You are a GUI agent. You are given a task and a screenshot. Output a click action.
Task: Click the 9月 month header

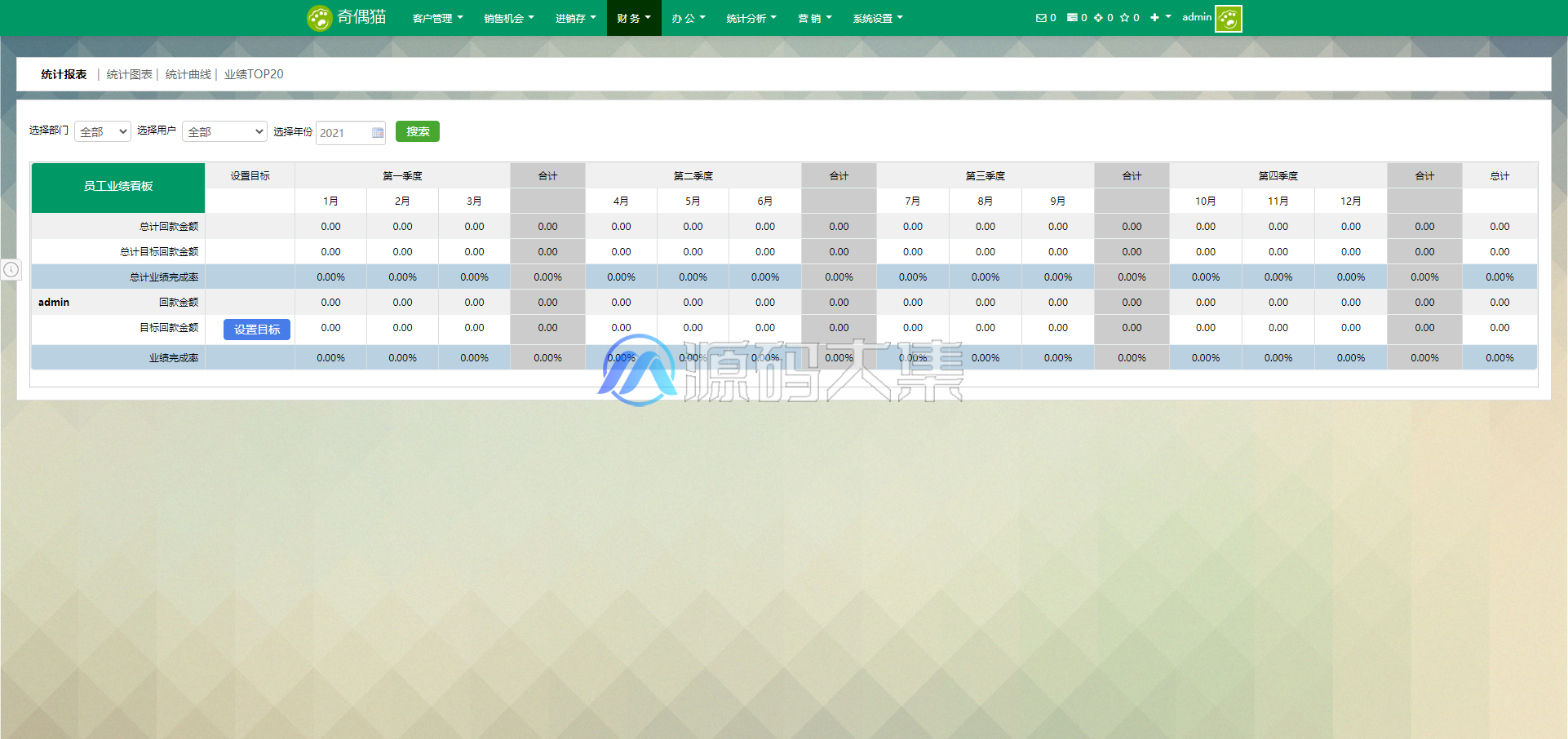click(x=1058, y=201)
